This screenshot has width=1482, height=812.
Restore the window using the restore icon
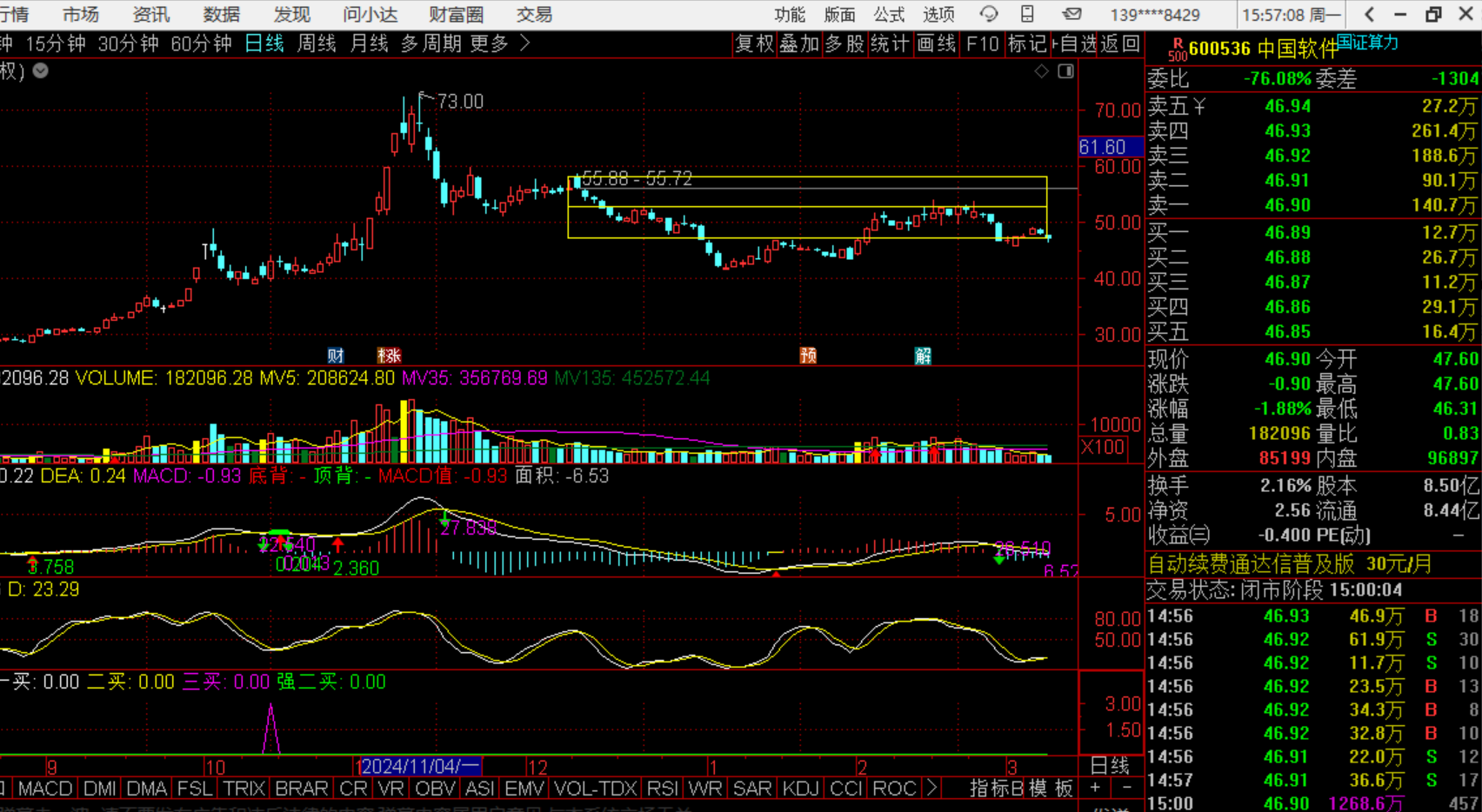(1433, 14)
